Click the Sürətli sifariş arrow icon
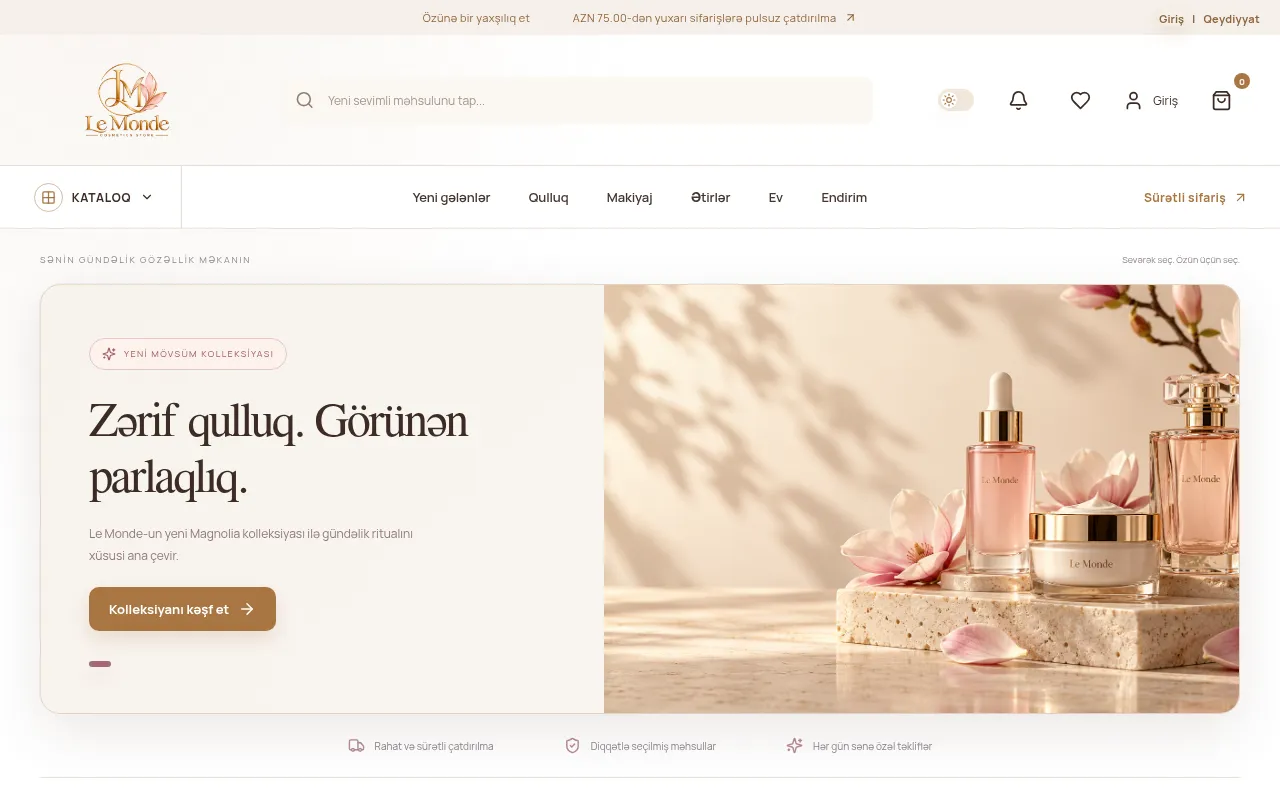Screen dimensions: 1280x800 (x=1240, y=197)
